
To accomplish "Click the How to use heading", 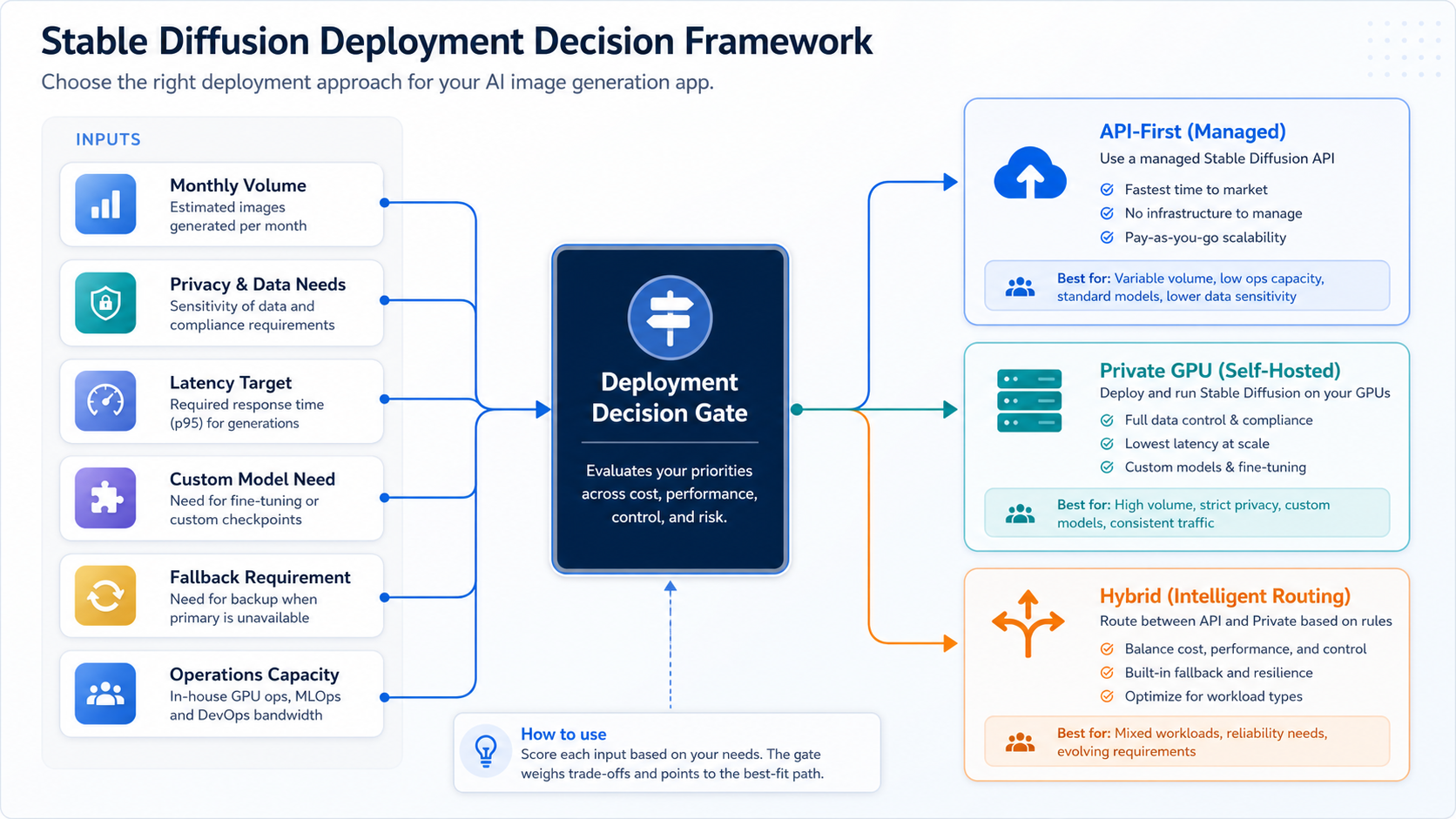I will coord(563,735).
